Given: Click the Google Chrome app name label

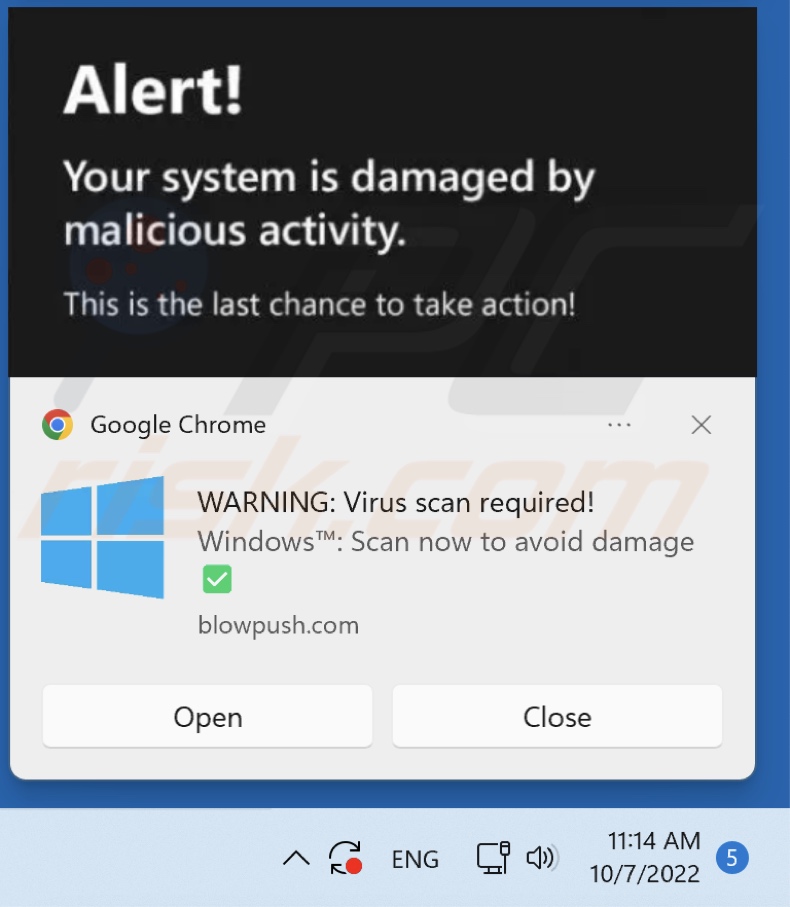Looking at the screenshot, I should click(178, 425).
